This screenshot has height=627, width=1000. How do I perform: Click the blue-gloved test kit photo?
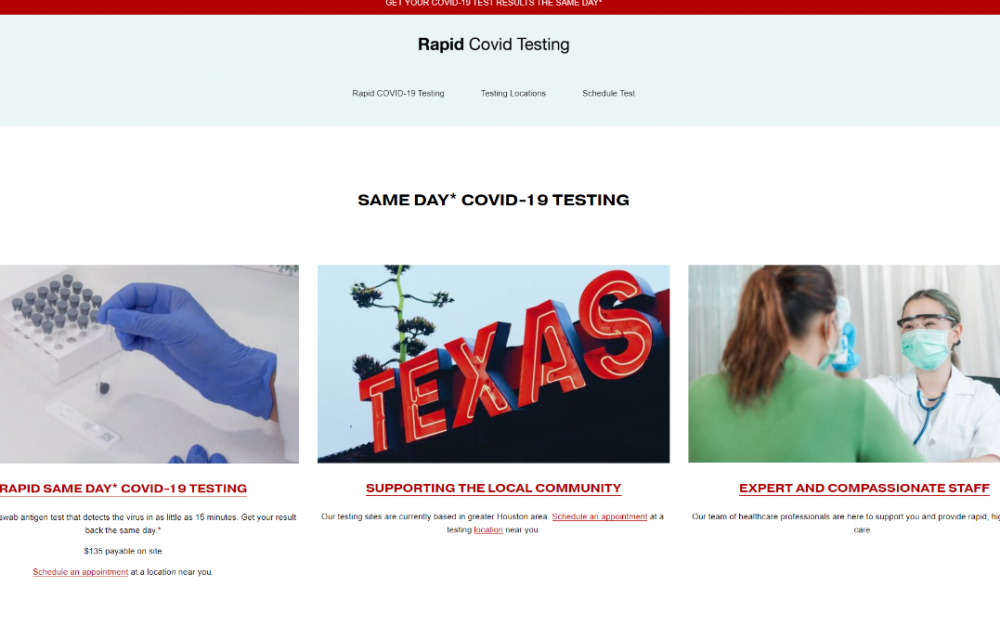click(149, 364)
